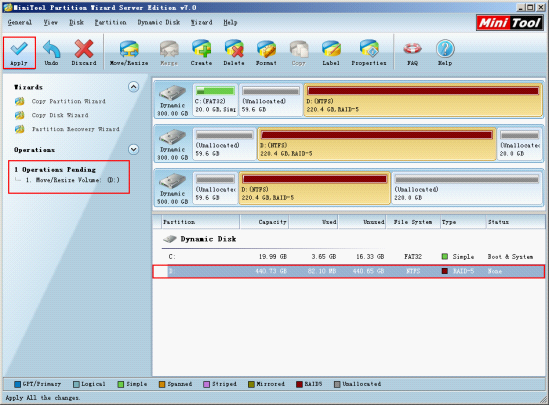550x406 pixels.
Task: Sort by the Unused column header
Action: (x=362, y=222)
